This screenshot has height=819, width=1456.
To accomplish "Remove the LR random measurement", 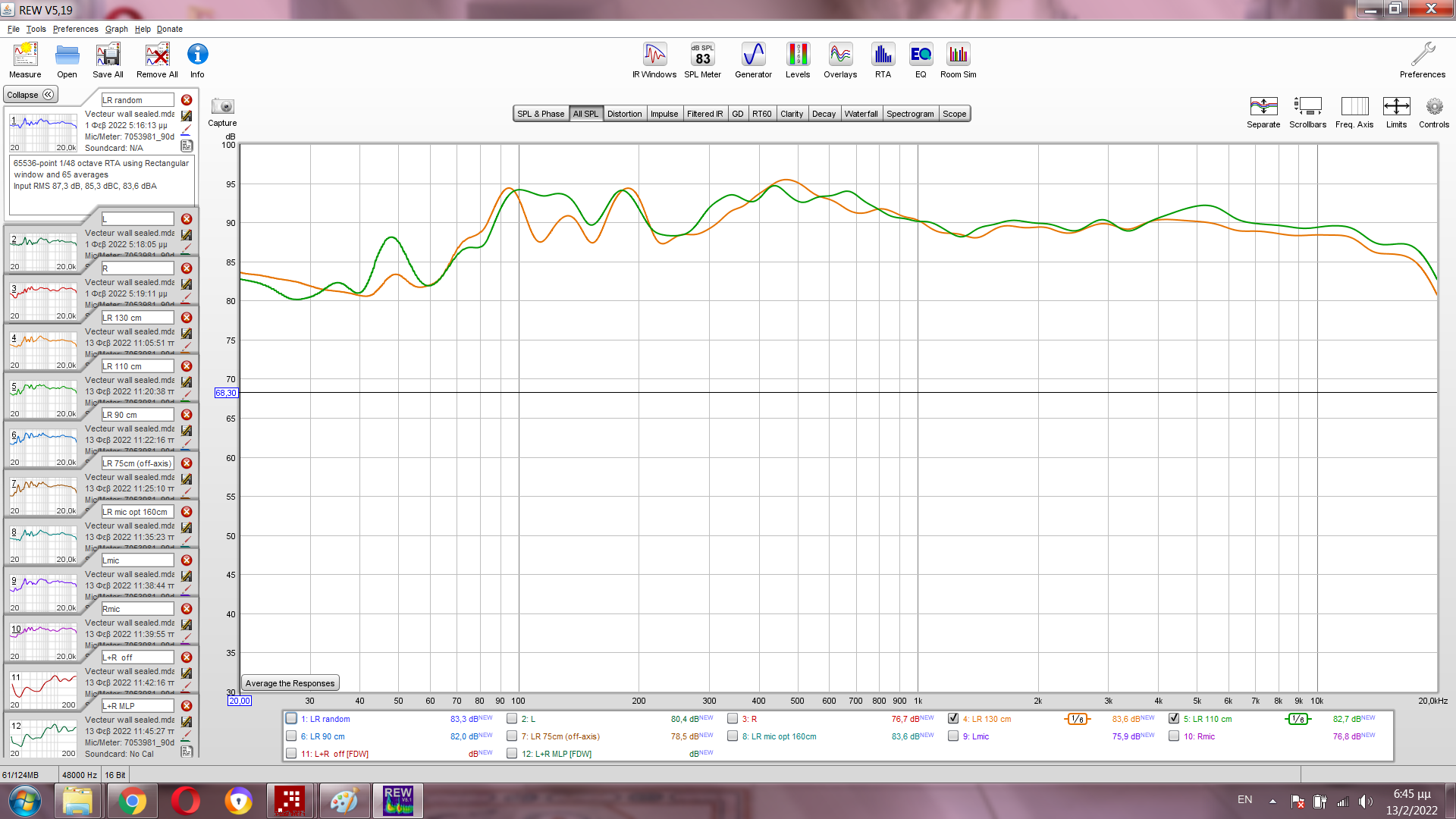I will point(187,100).
